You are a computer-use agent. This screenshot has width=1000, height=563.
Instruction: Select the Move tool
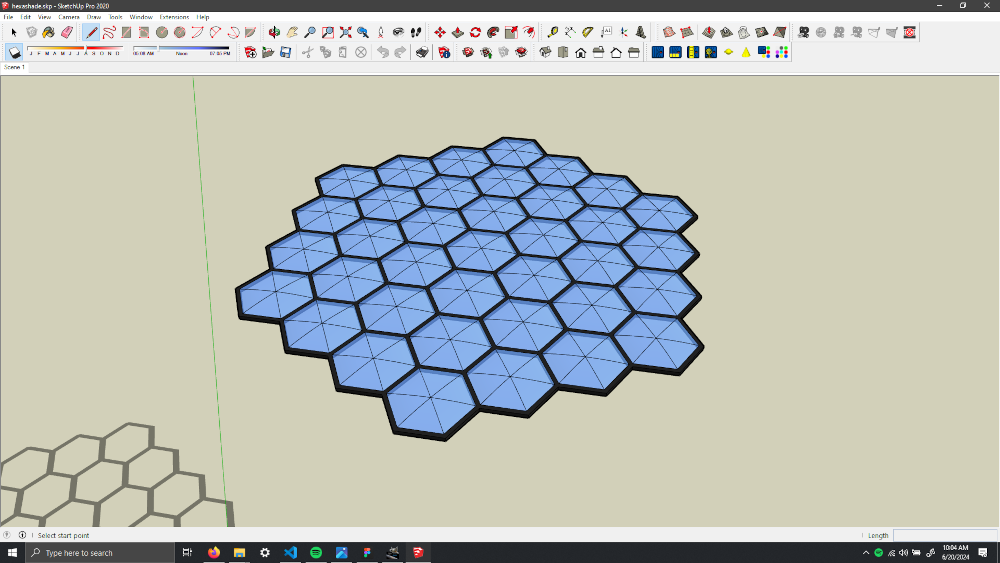click(440, 32)
